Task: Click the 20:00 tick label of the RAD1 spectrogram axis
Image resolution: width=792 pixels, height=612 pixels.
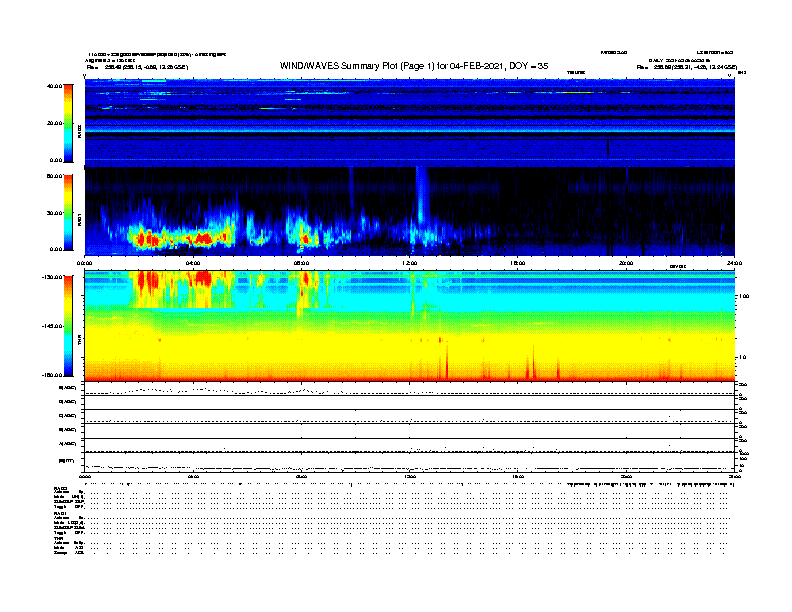Action: [x=626, y=263]
